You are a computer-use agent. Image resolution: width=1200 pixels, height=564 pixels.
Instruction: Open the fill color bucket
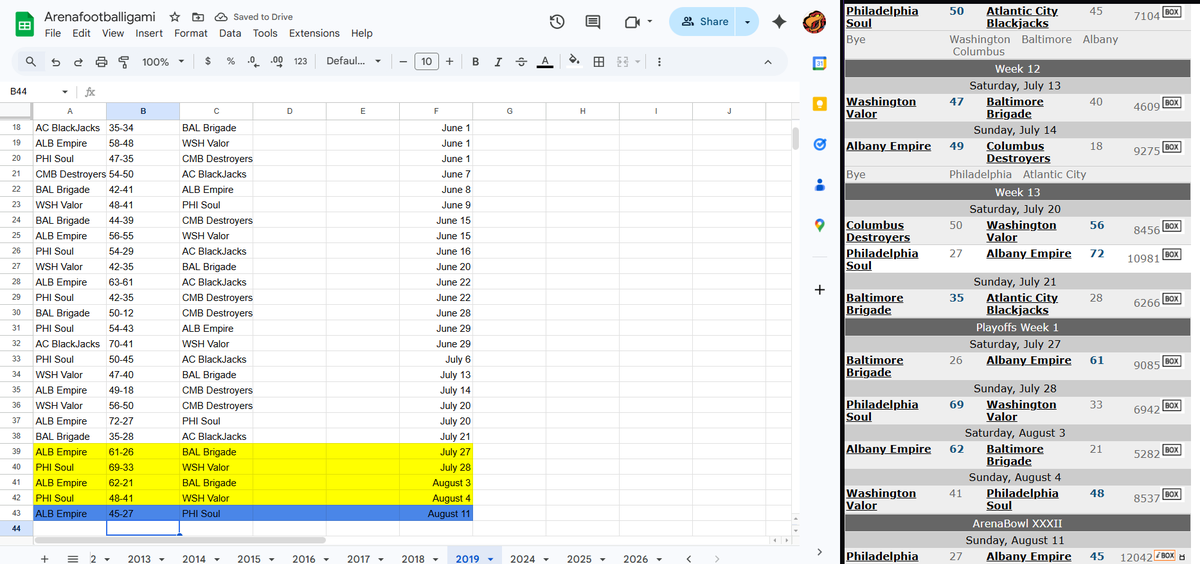575,62
